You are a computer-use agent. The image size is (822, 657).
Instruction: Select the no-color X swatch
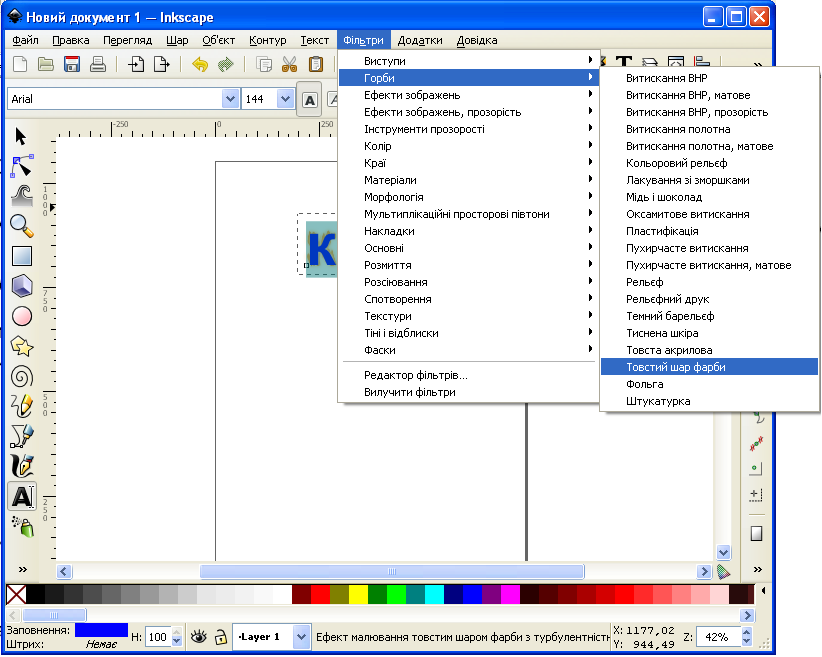tap(16, 595)
